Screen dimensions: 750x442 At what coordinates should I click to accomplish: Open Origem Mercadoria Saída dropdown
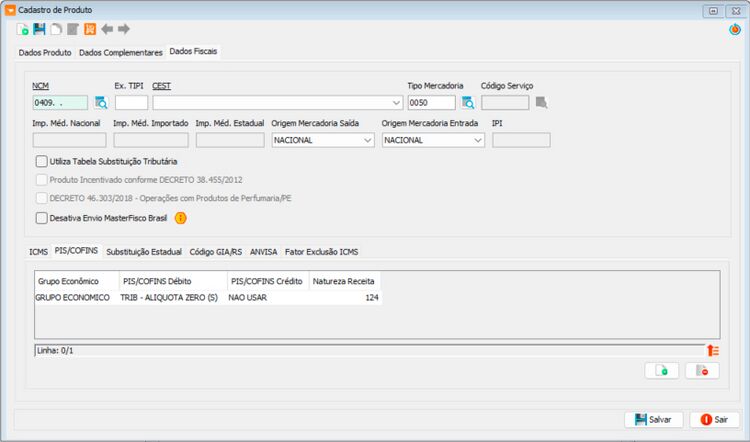tap(367, 140)
